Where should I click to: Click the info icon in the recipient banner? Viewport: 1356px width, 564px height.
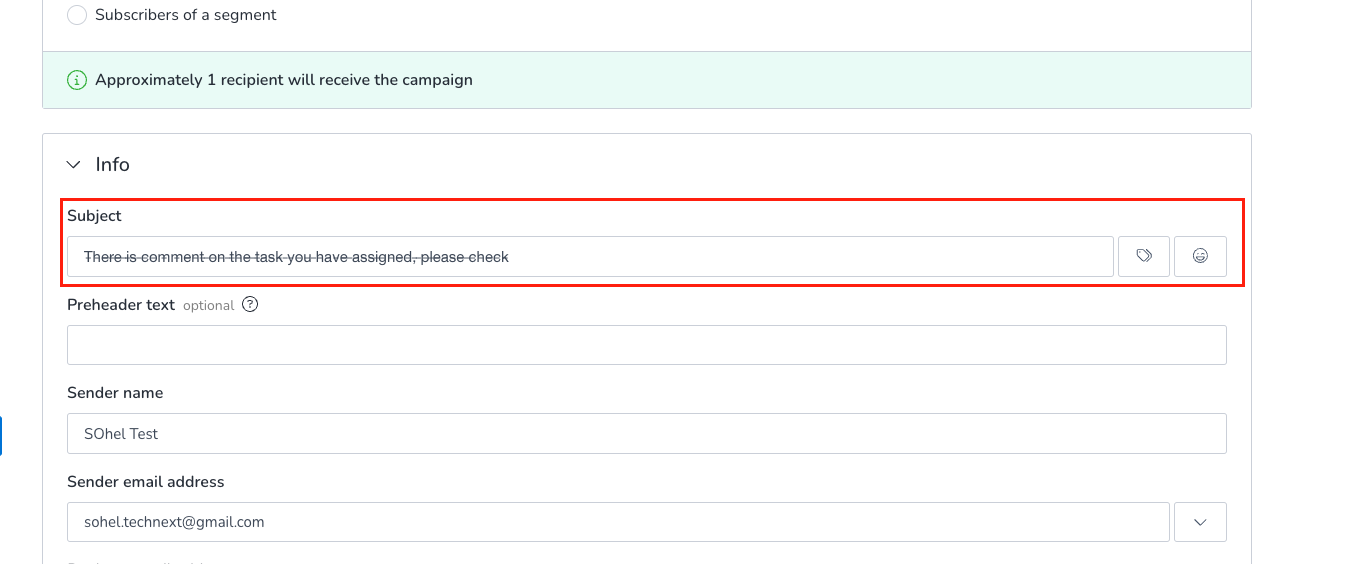(77, 80)
